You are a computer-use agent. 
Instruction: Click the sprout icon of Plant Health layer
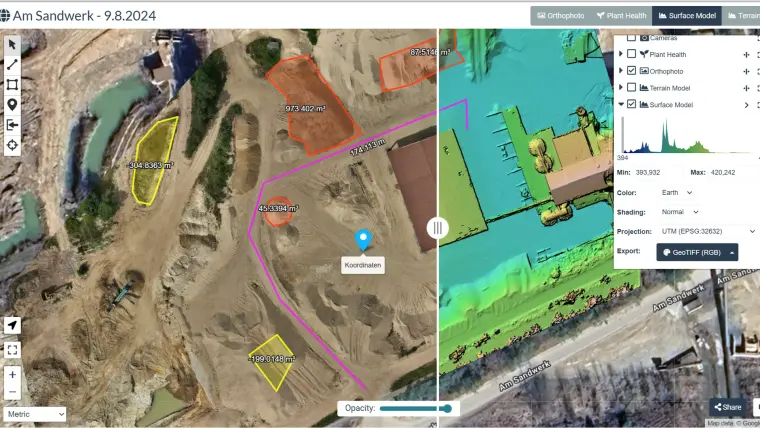coord(644,54)
